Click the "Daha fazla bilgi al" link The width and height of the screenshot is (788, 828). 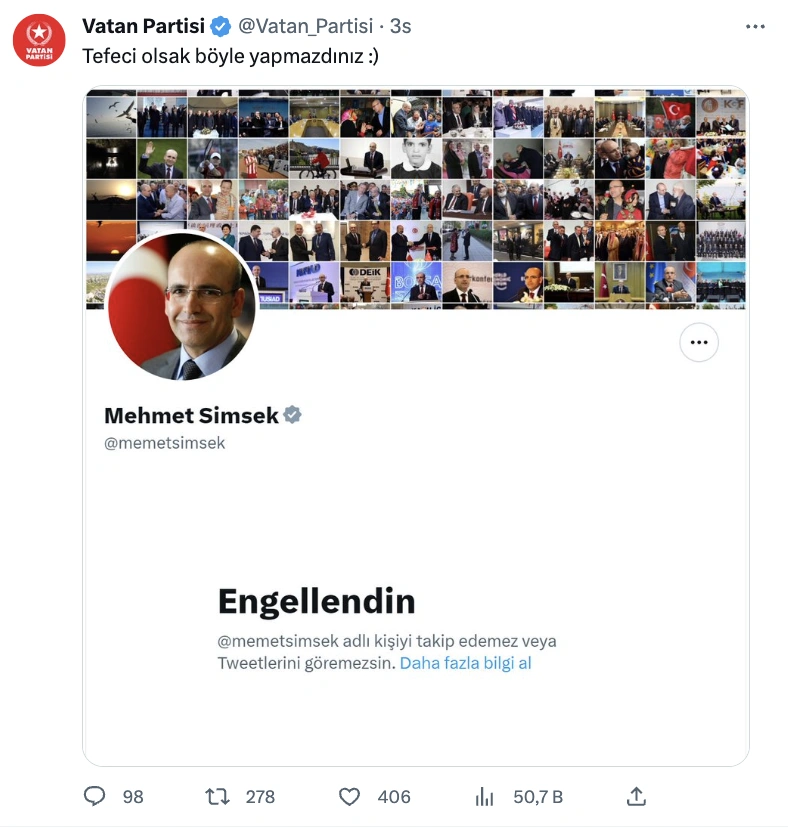click(465, 663)
